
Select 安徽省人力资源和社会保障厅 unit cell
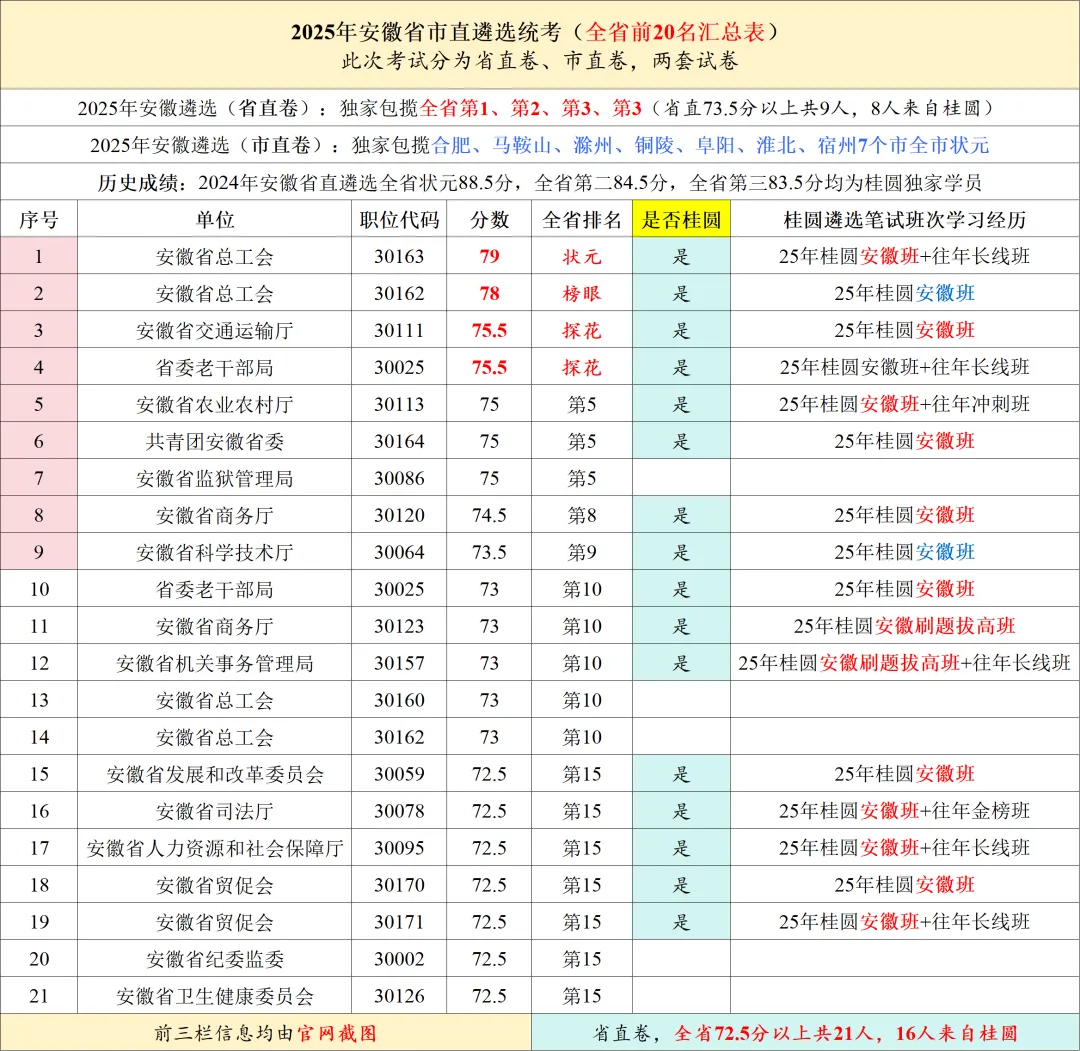click(214, 848)
